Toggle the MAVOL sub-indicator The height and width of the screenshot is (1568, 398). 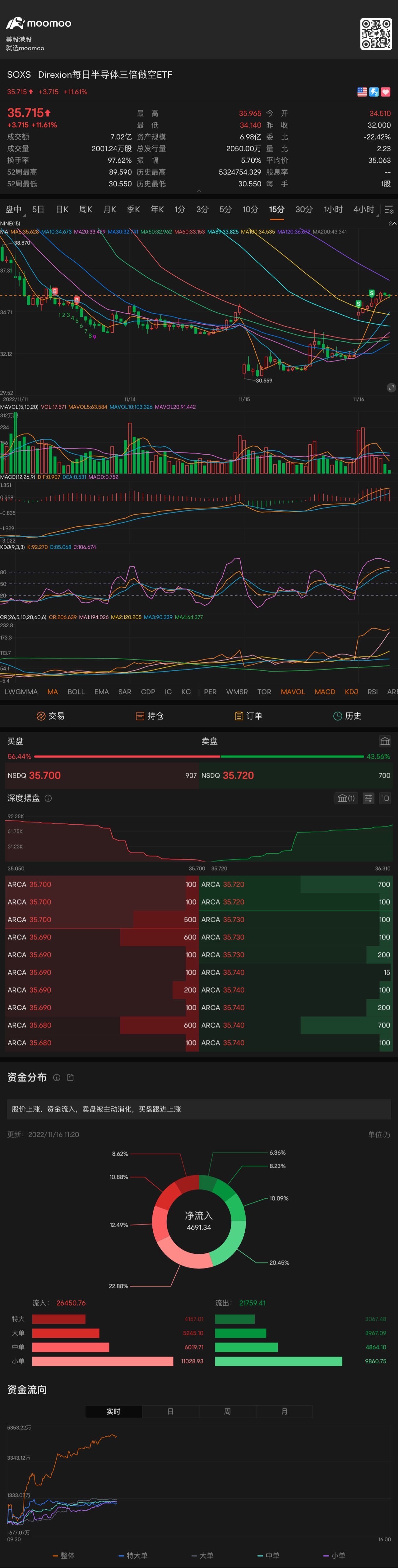click(x=293, y=692)
